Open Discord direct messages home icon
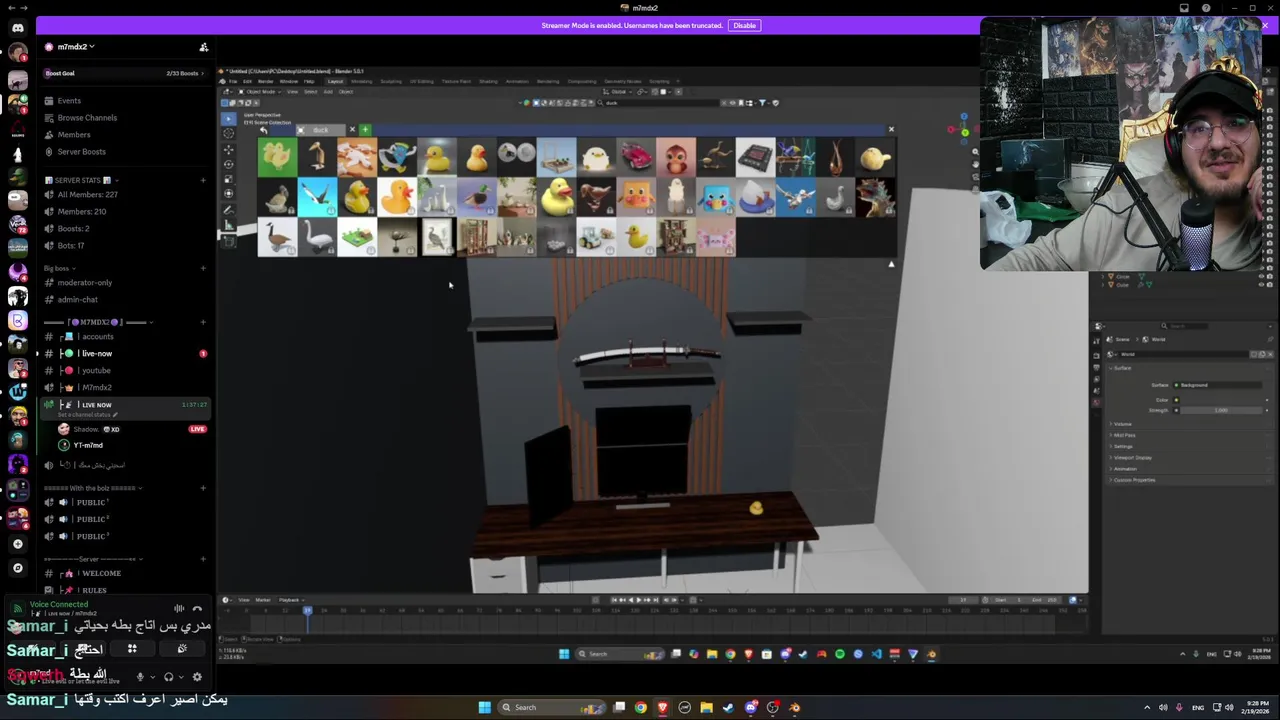The width and height of the screenshot is (1280, 720). (17, 28)
